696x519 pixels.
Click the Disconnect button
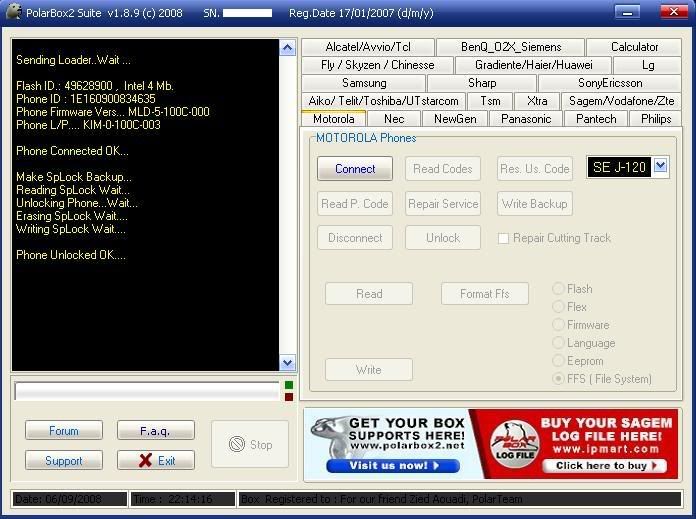355,238
